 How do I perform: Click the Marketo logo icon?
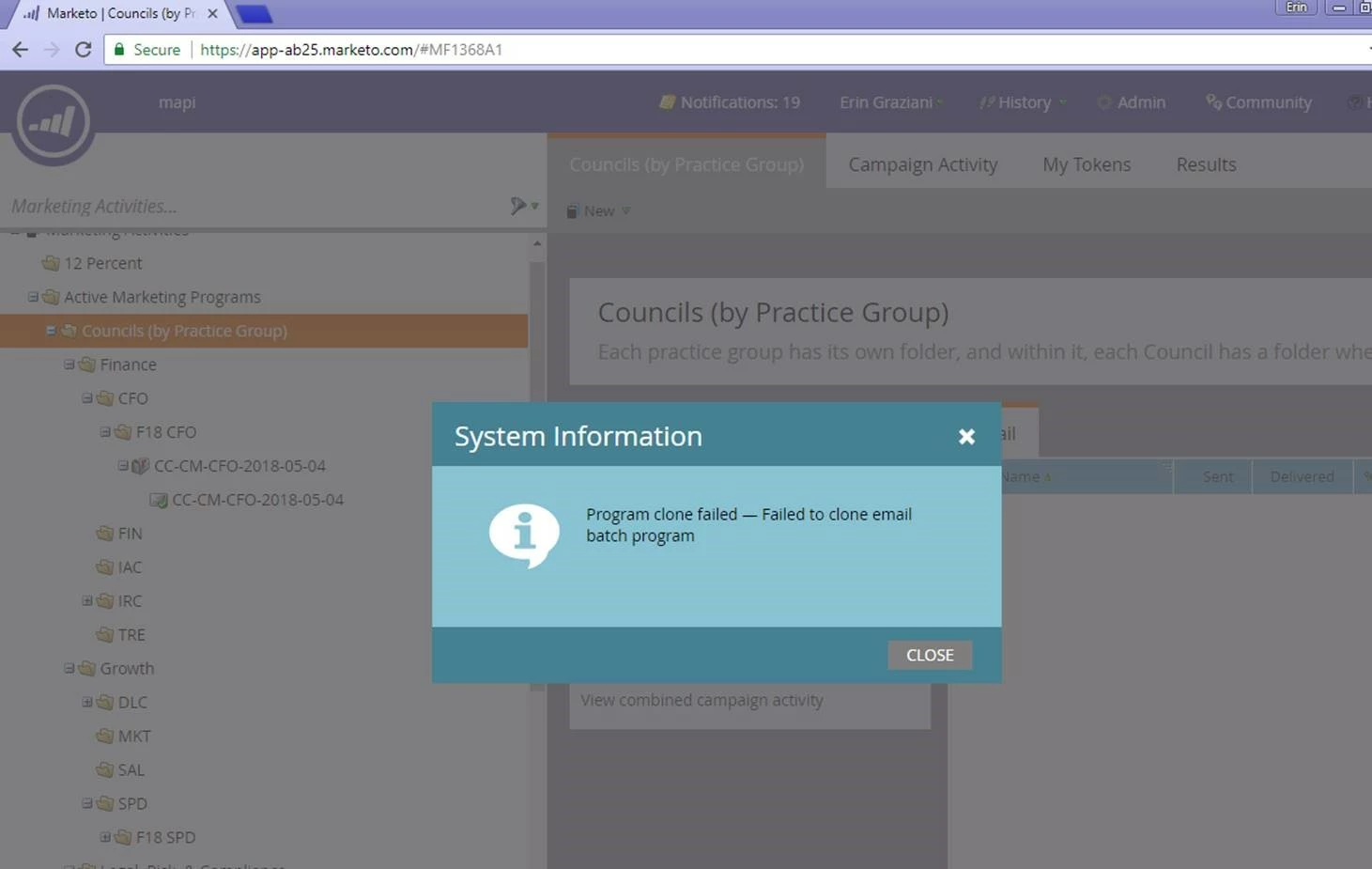pyautogui.click(x=53, y=121)
